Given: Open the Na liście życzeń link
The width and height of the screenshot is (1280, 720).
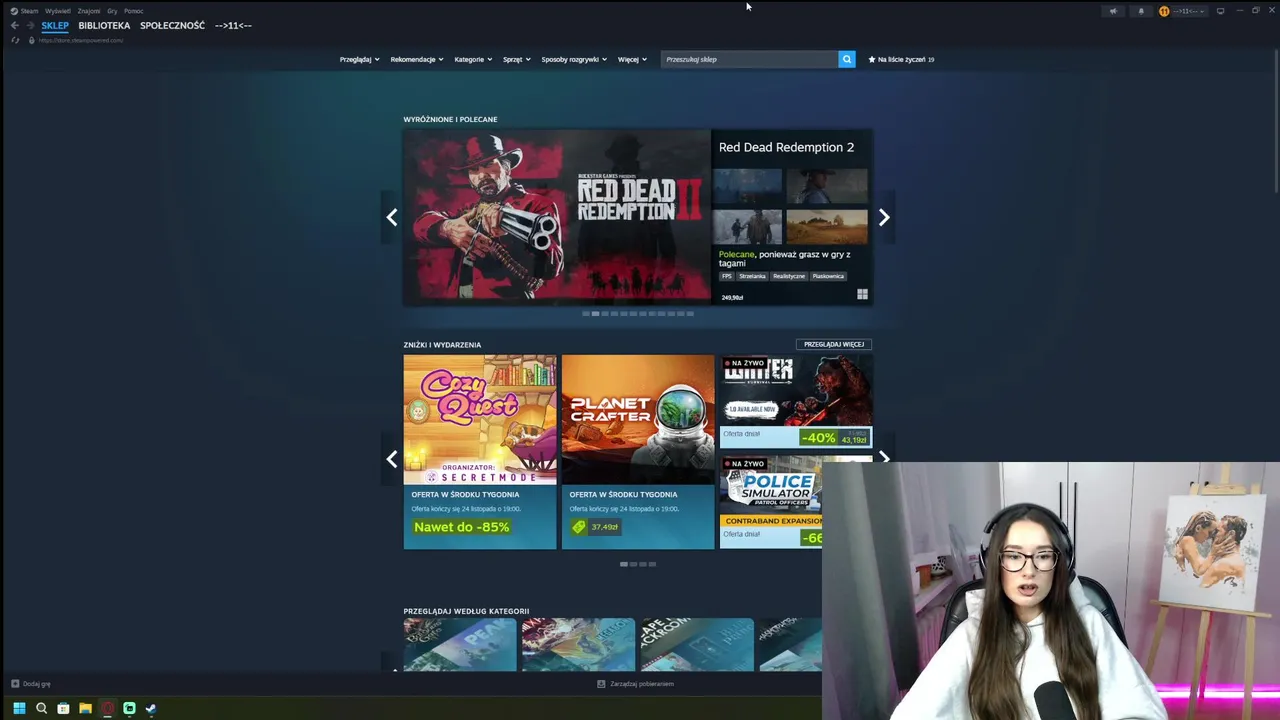Looking at the screenshot, I should [901, 59].
